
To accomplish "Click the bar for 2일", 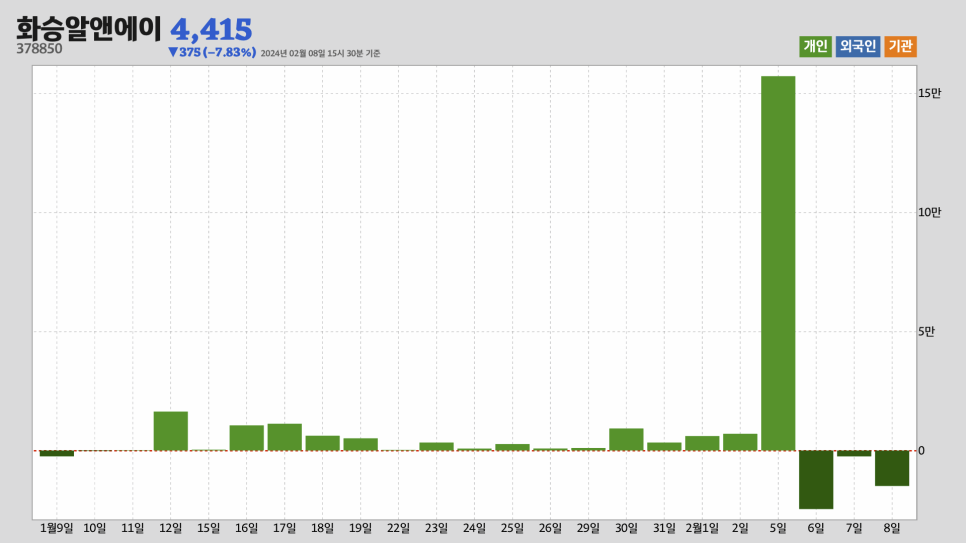I will click(x=740, y=442).
